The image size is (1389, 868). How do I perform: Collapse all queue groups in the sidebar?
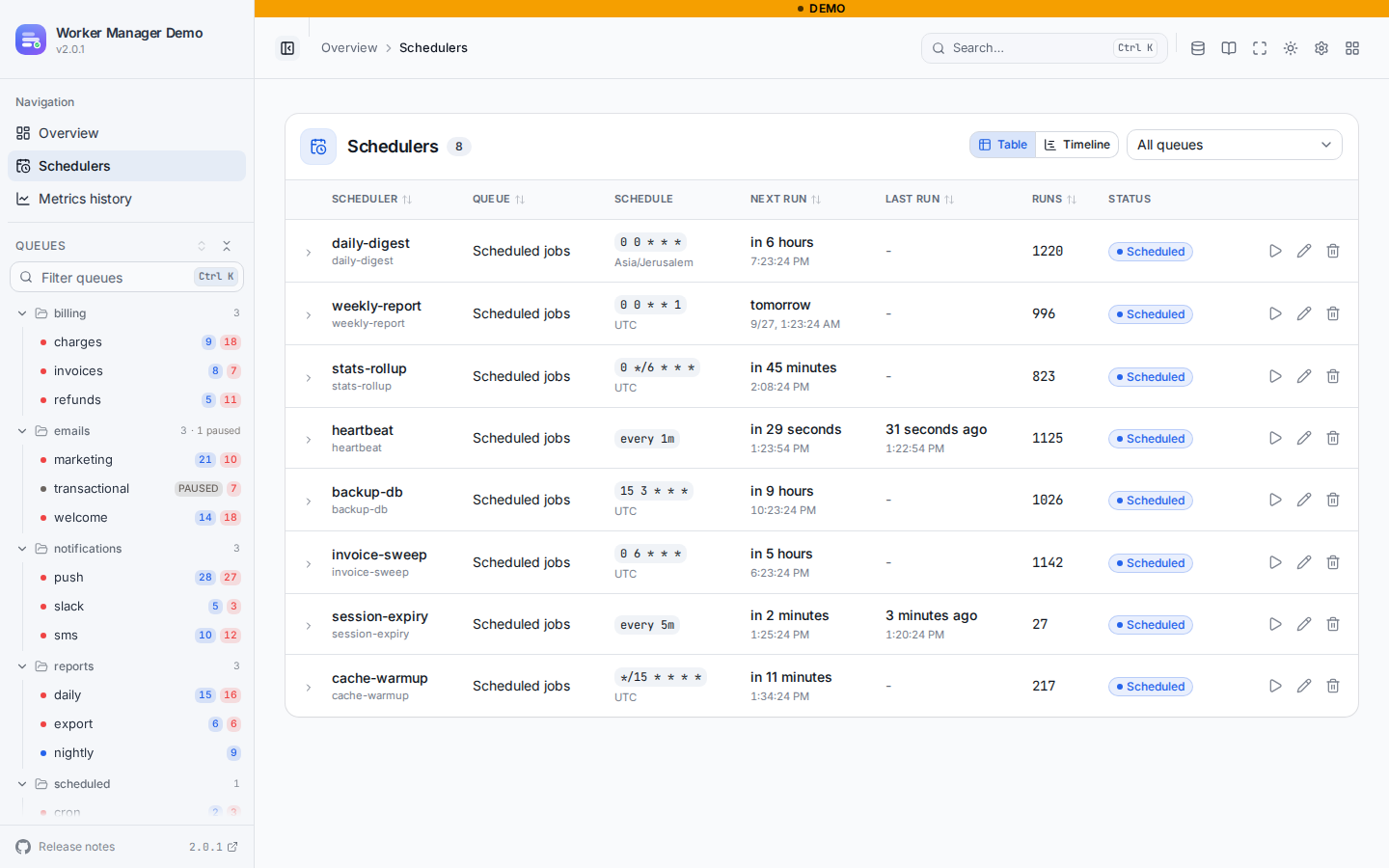pyautogui.click(x=227, y=246)
